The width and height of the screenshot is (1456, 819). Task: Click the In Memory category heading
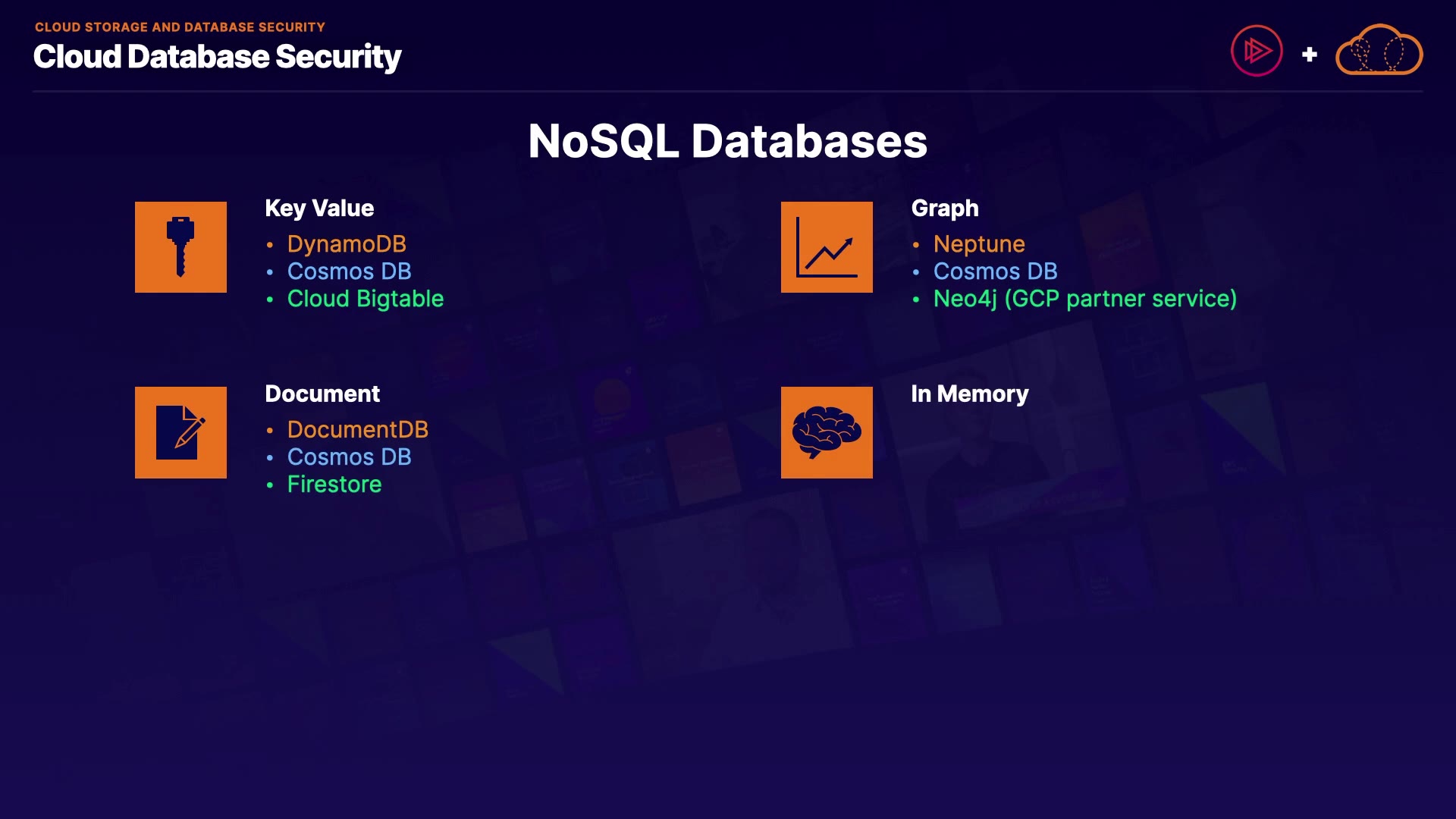click(969, 394)
